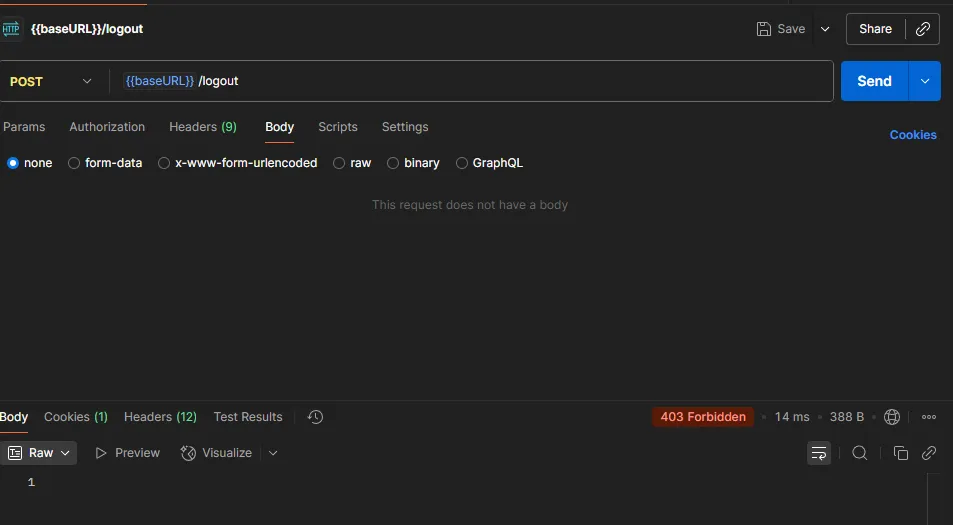Expand the Send button arrow options

coord(925,81)
